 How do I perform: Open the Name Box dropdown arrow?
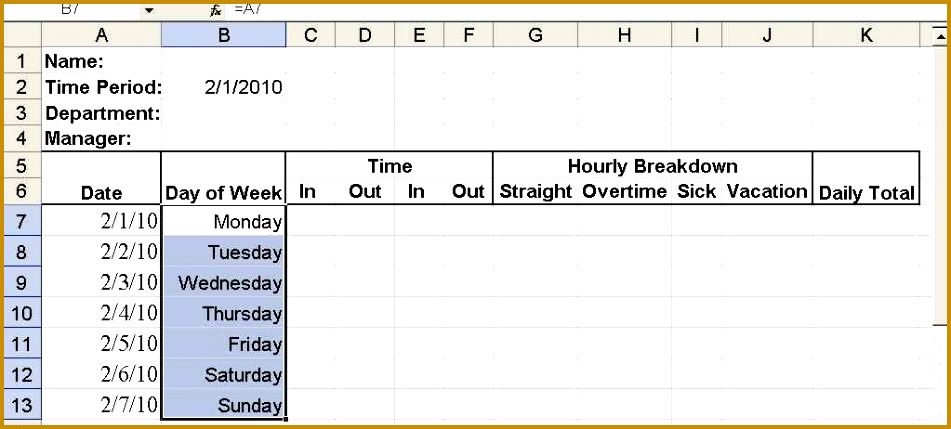tap(149, 9)
